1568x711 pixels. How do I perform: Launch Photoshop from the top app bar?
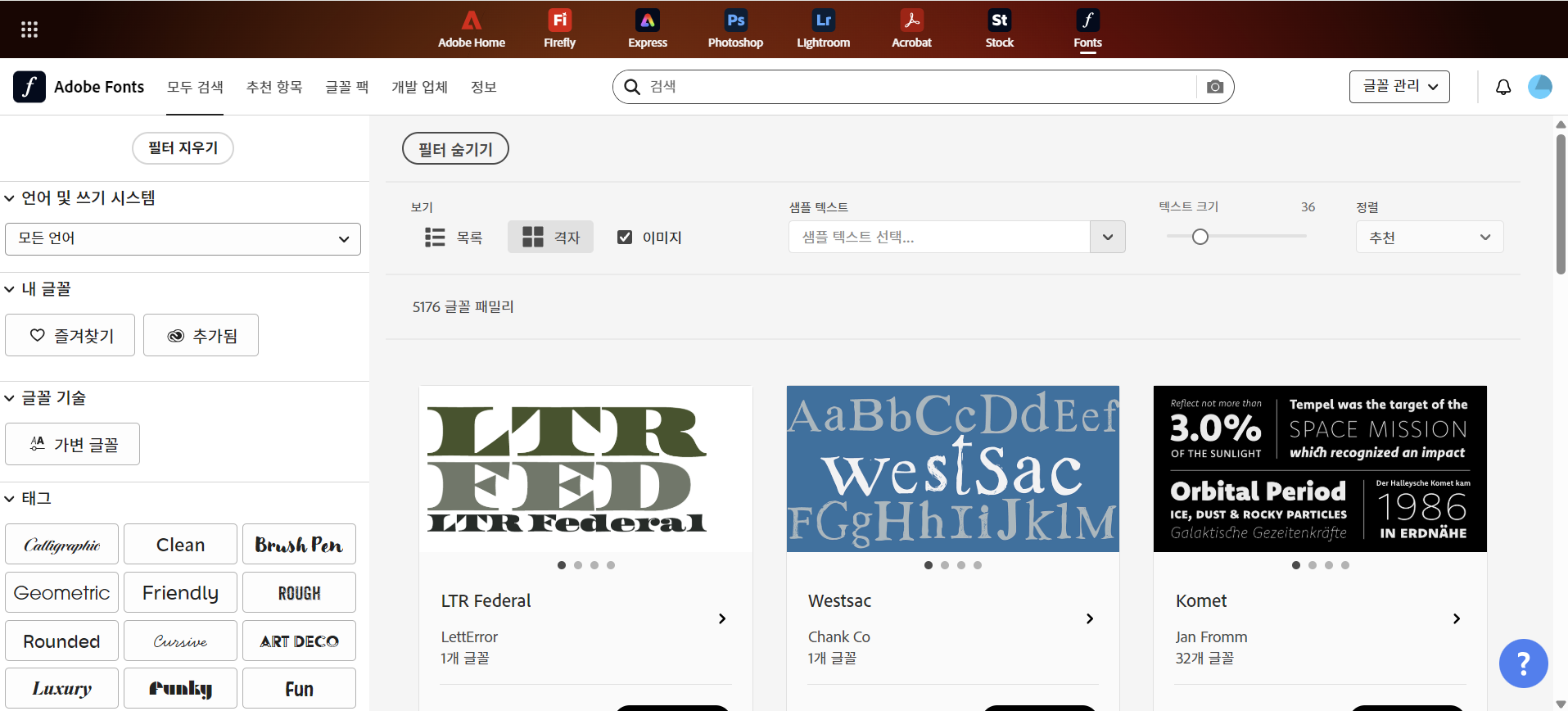[735, 29]
